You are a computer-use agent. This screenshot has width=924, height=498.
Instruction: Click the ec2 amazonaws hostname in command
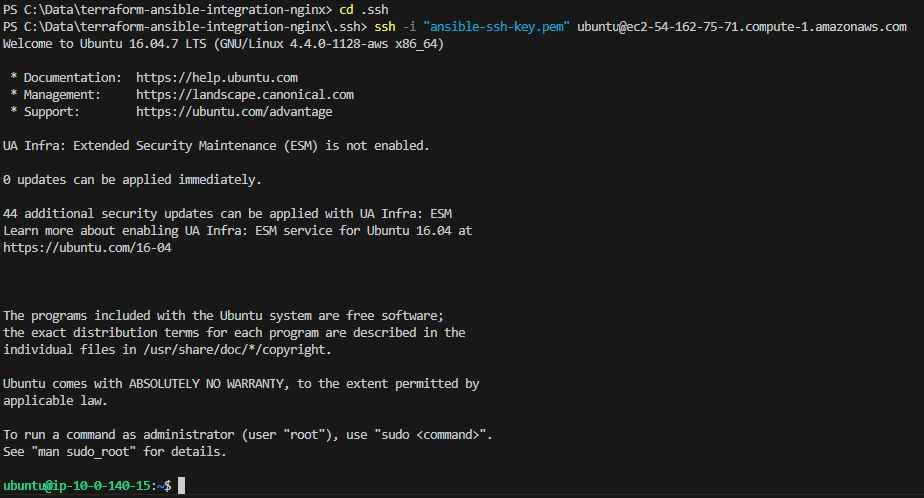(x=742, y=27)
